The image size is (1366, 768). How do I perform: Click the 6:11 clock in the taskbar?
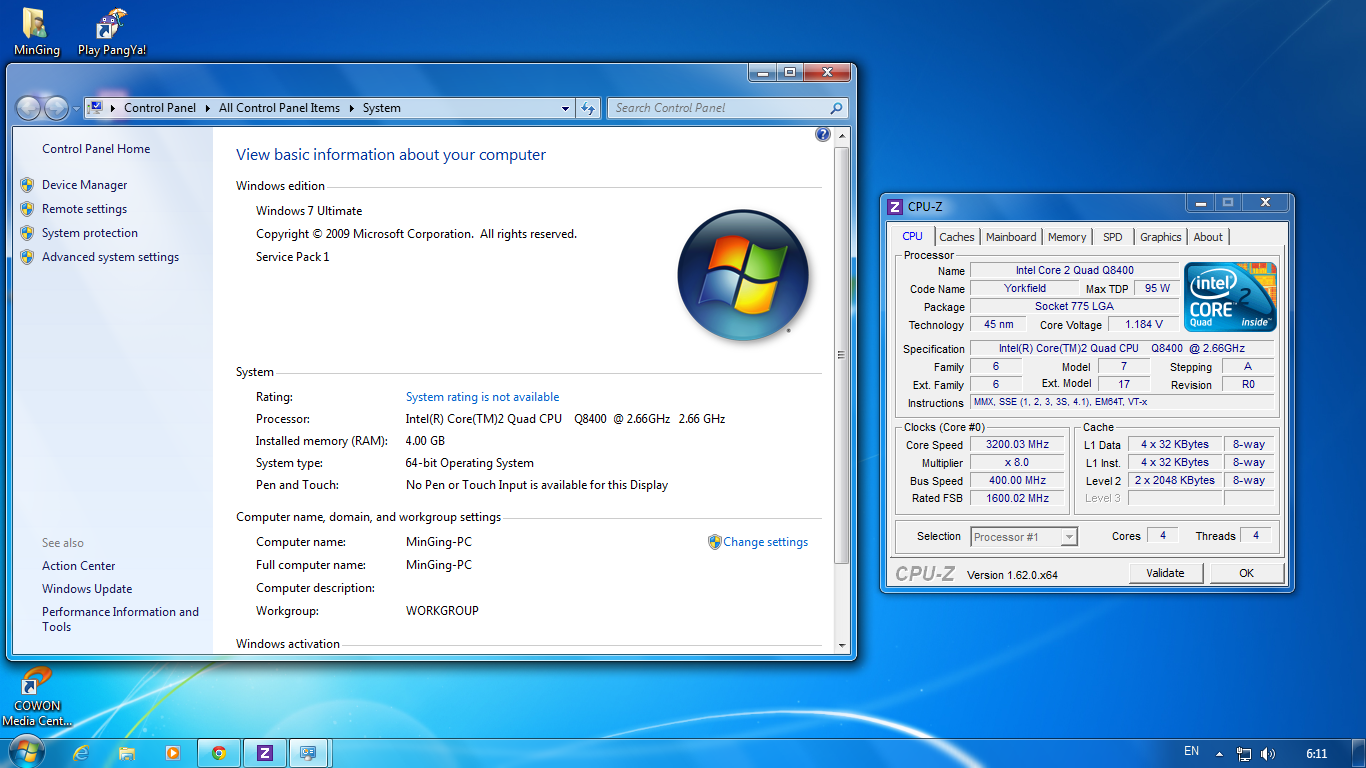[x=1317, y=754]
